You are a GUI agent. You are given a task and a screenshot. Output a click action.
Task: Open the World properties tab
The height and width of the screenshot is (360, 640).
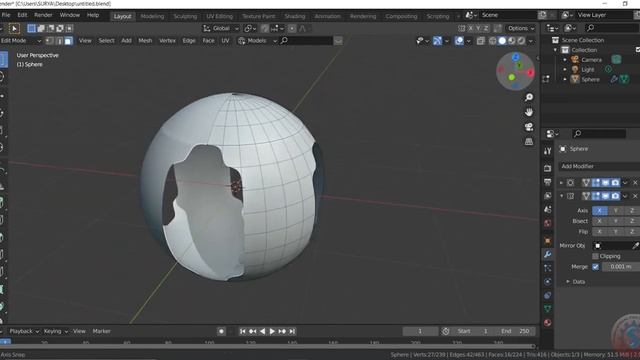click(548, 224)
